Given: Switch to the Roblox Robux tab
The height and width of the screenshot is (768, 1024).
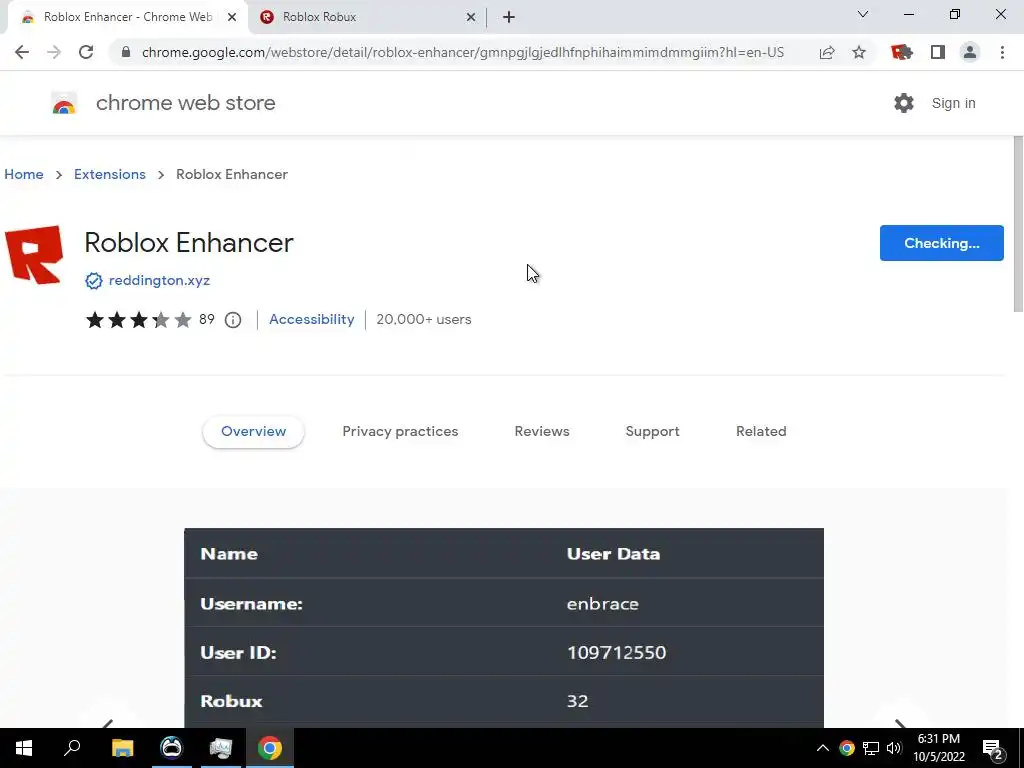Looking at the screenshot, I should click(x=368, y=17).
